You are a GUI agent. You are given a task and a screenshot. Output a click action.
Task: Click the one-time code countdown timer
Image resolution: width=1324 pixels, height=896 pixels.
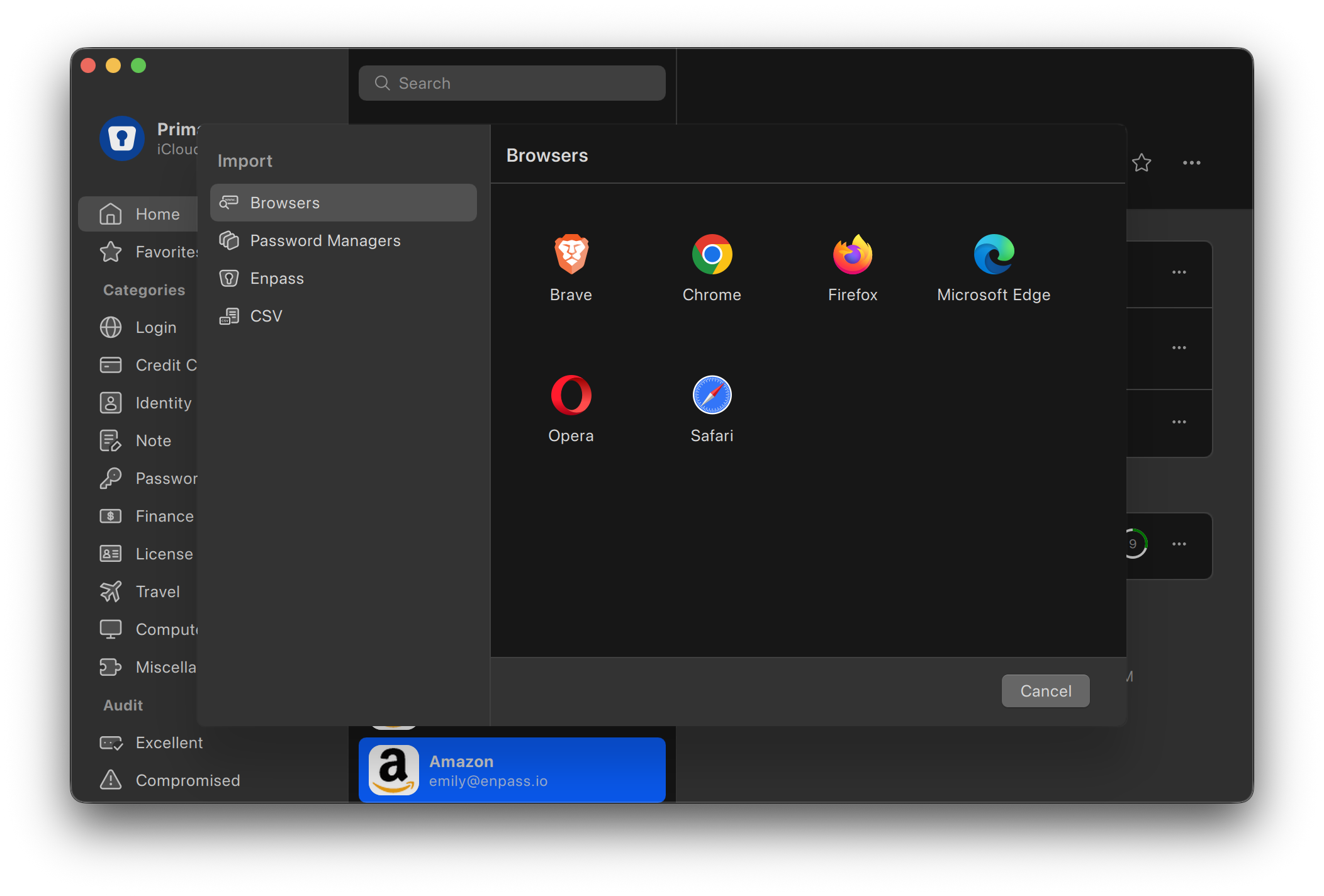[x=1135, y=544]
